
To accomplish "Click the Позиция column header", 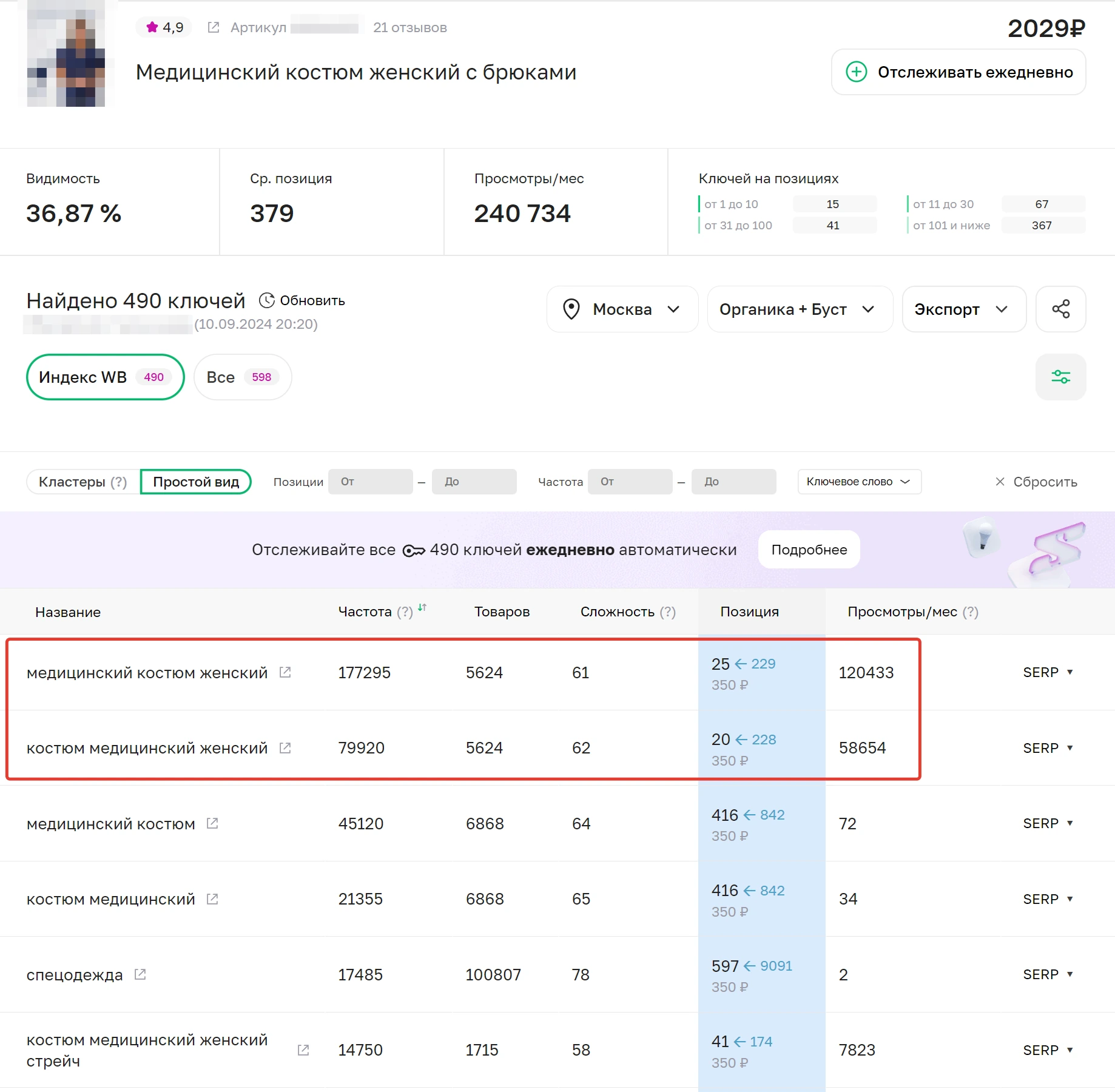I will pos(750,612).
